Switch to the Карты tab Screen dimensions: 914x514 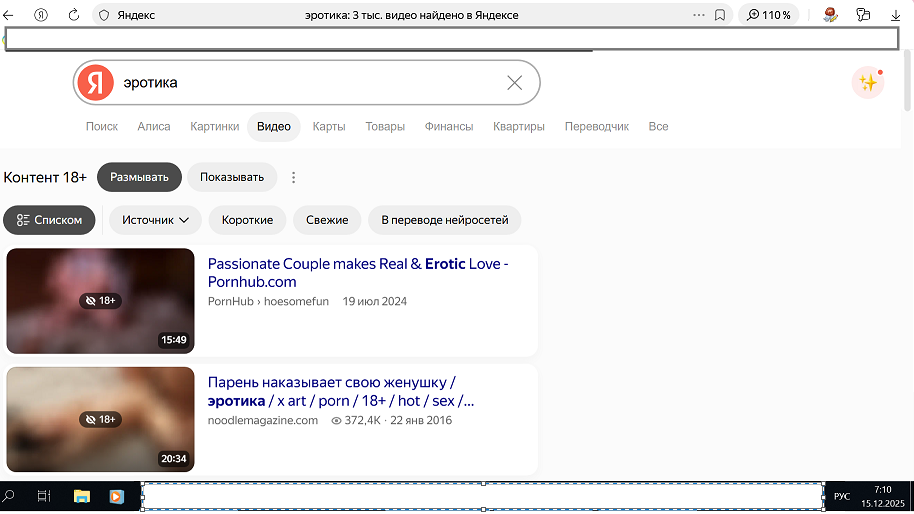329,126
